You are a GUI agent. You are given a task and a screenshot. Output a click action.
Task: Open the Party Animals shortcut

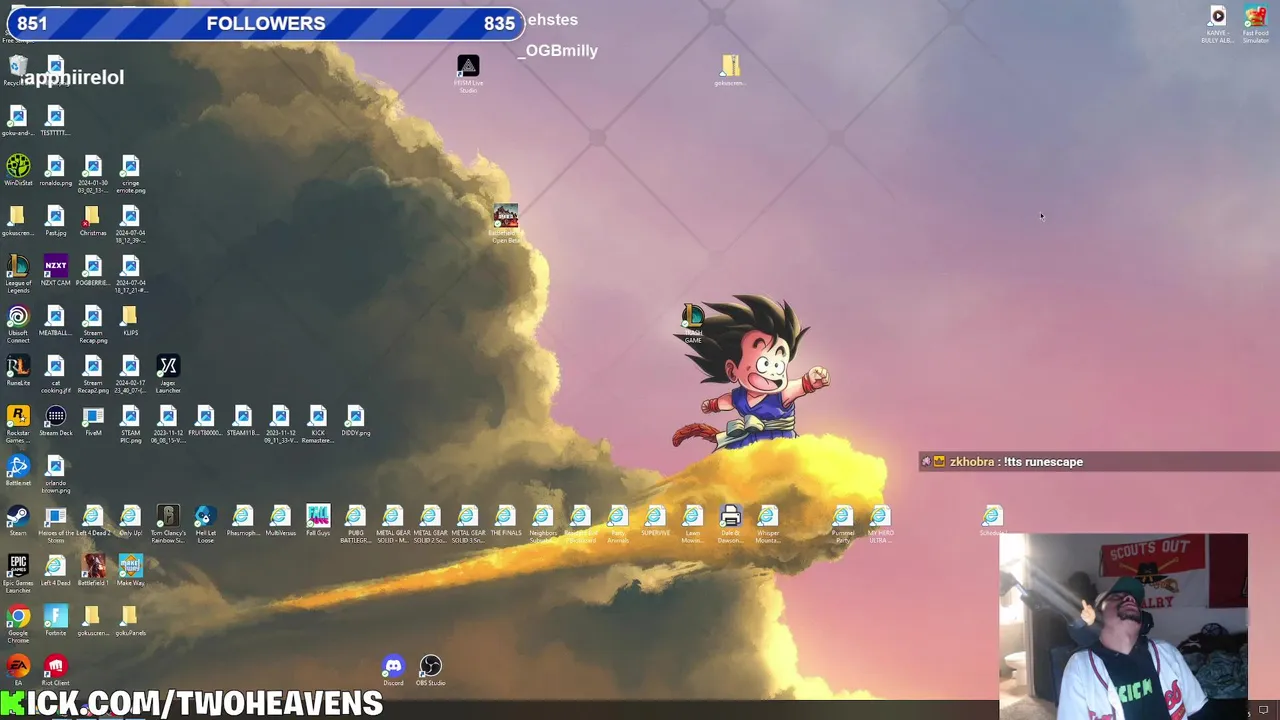(618, 524)
